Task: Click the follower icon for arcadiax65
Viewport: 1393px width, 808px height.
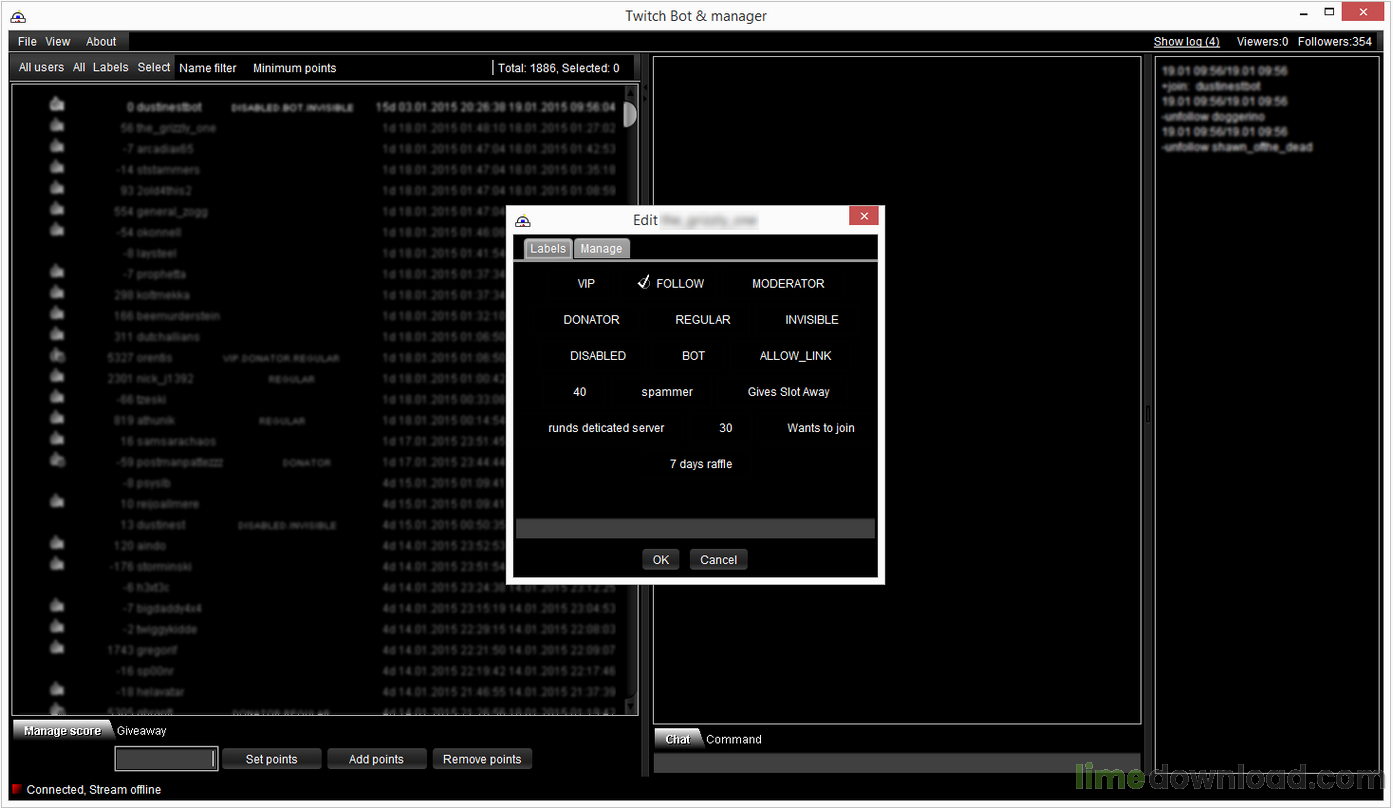Action: tap(58, 147)
